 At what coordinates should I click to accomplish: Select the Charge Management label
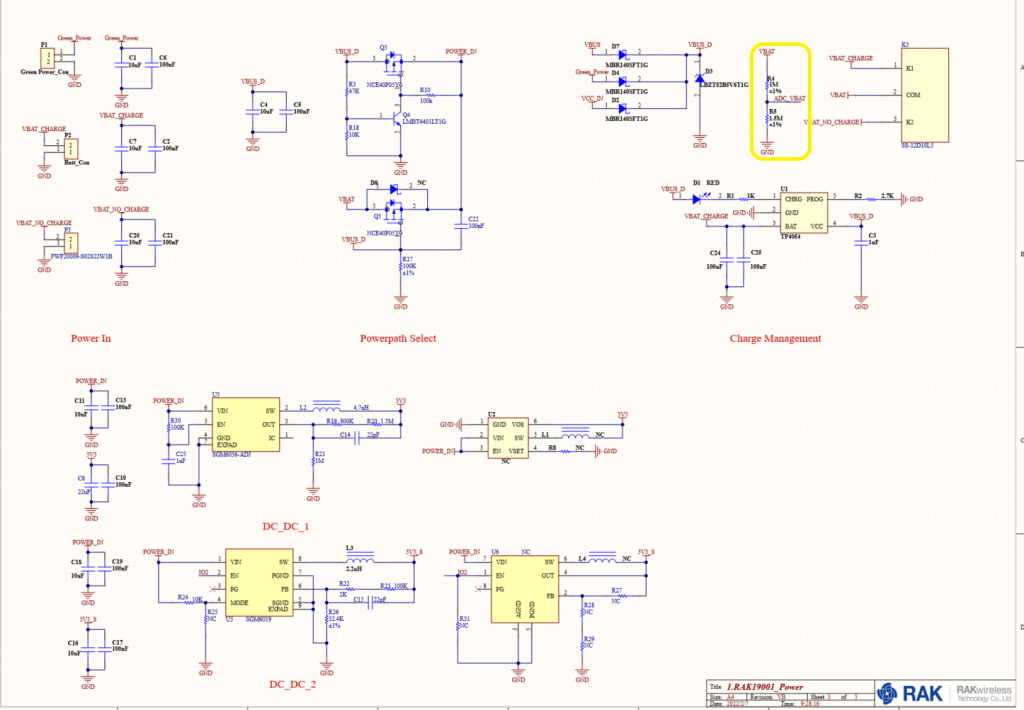coord(775,338)
